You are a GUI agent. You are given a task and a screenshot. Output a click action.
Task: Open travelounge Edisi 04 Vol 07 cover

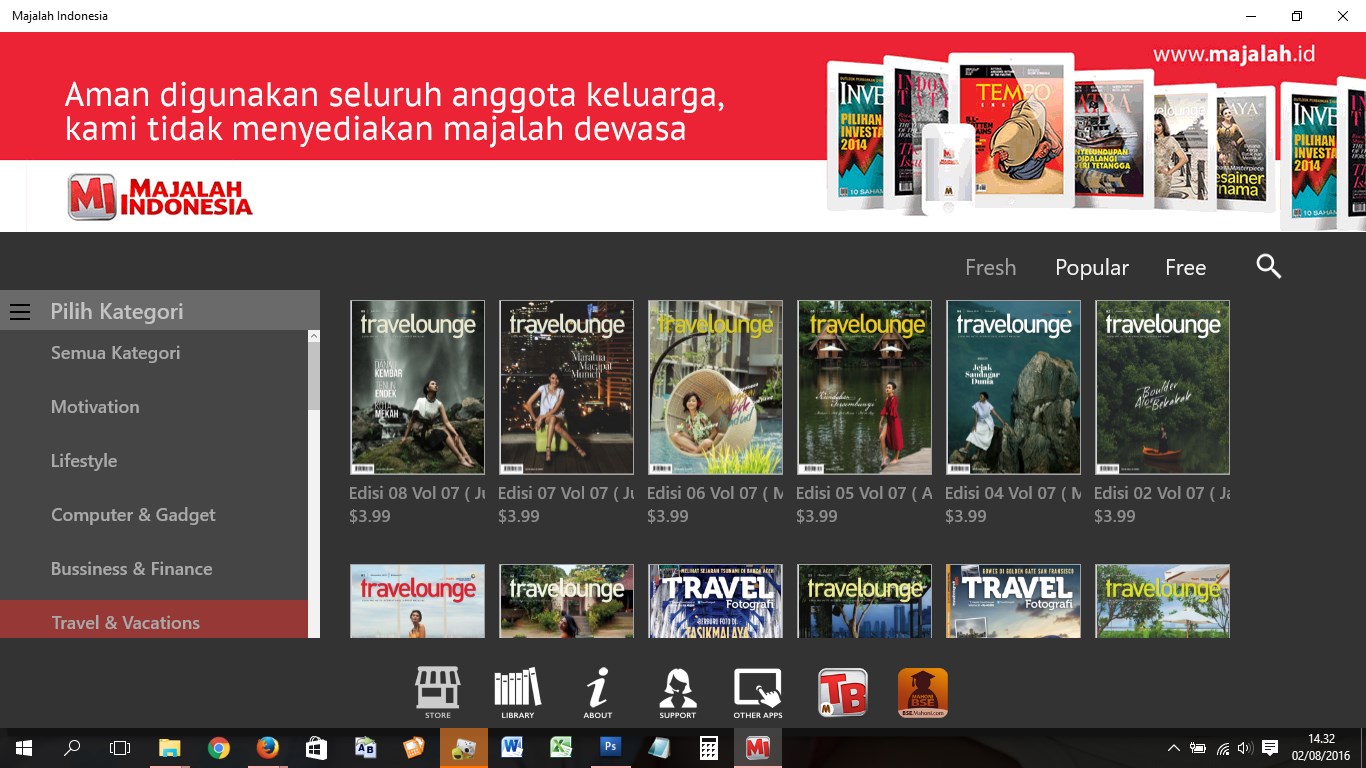tap(1013, 387)
